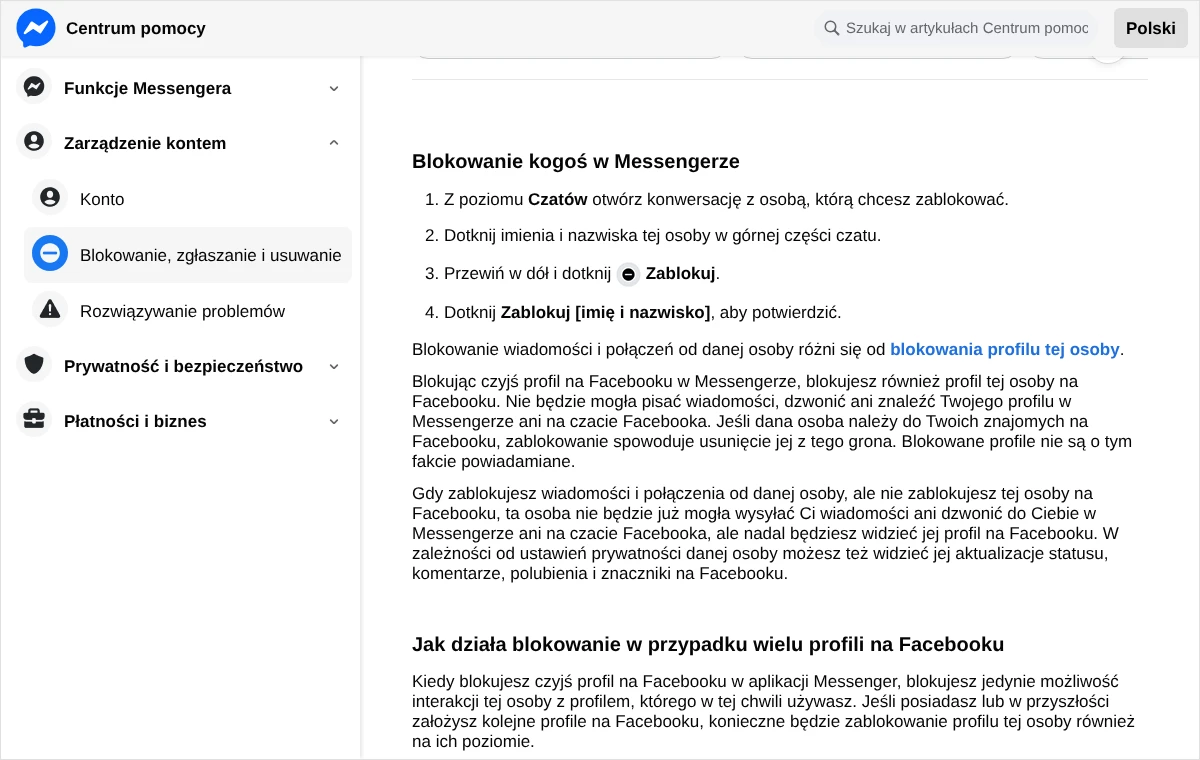Click step 1 text about Czatów

click(726, 199)
